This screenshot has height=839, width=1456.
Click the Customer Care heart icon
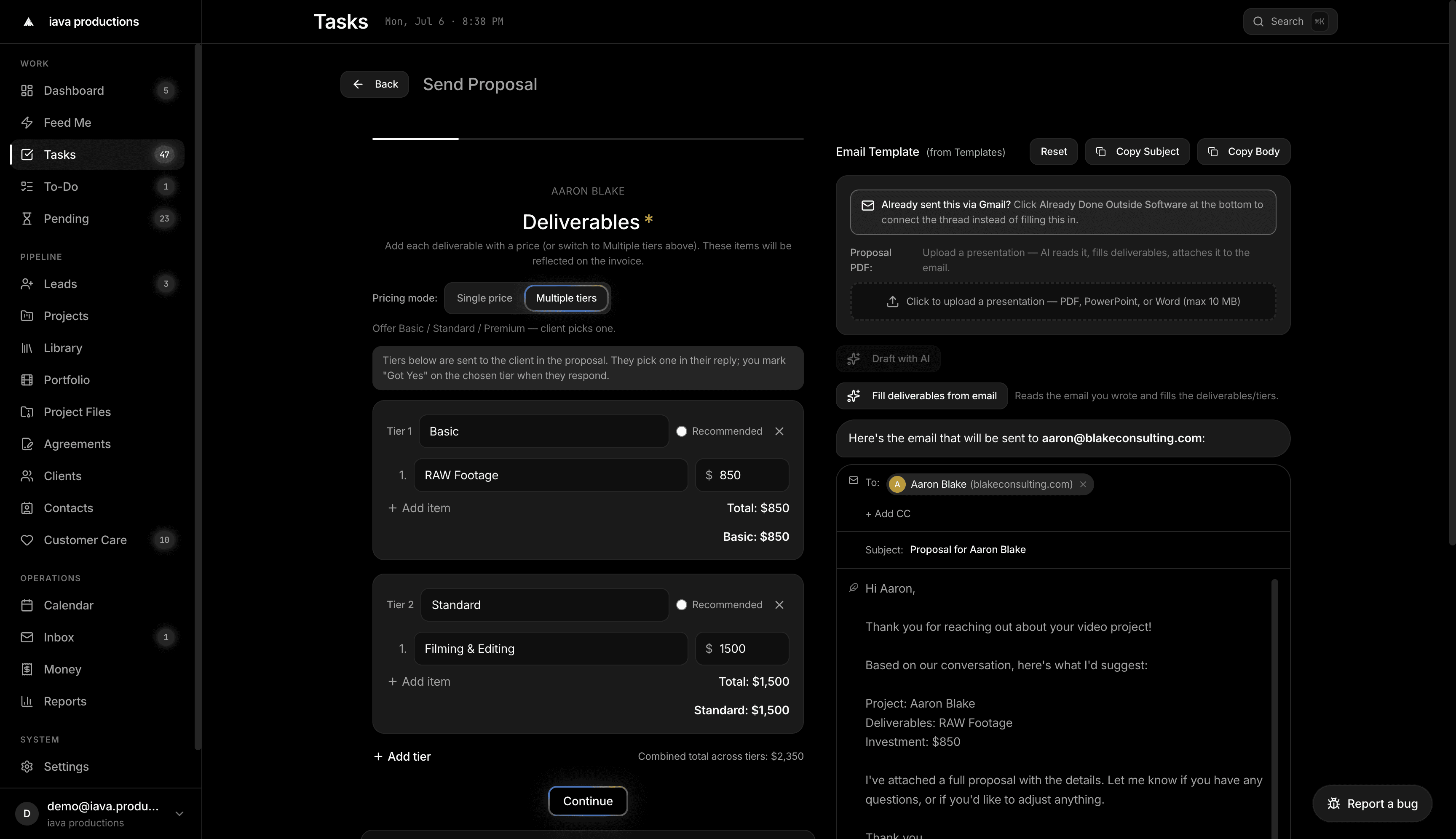click(27, 540)
